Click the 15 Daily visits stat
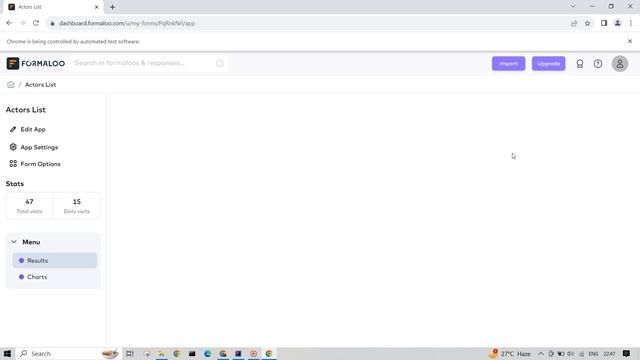 coord(77,206)
